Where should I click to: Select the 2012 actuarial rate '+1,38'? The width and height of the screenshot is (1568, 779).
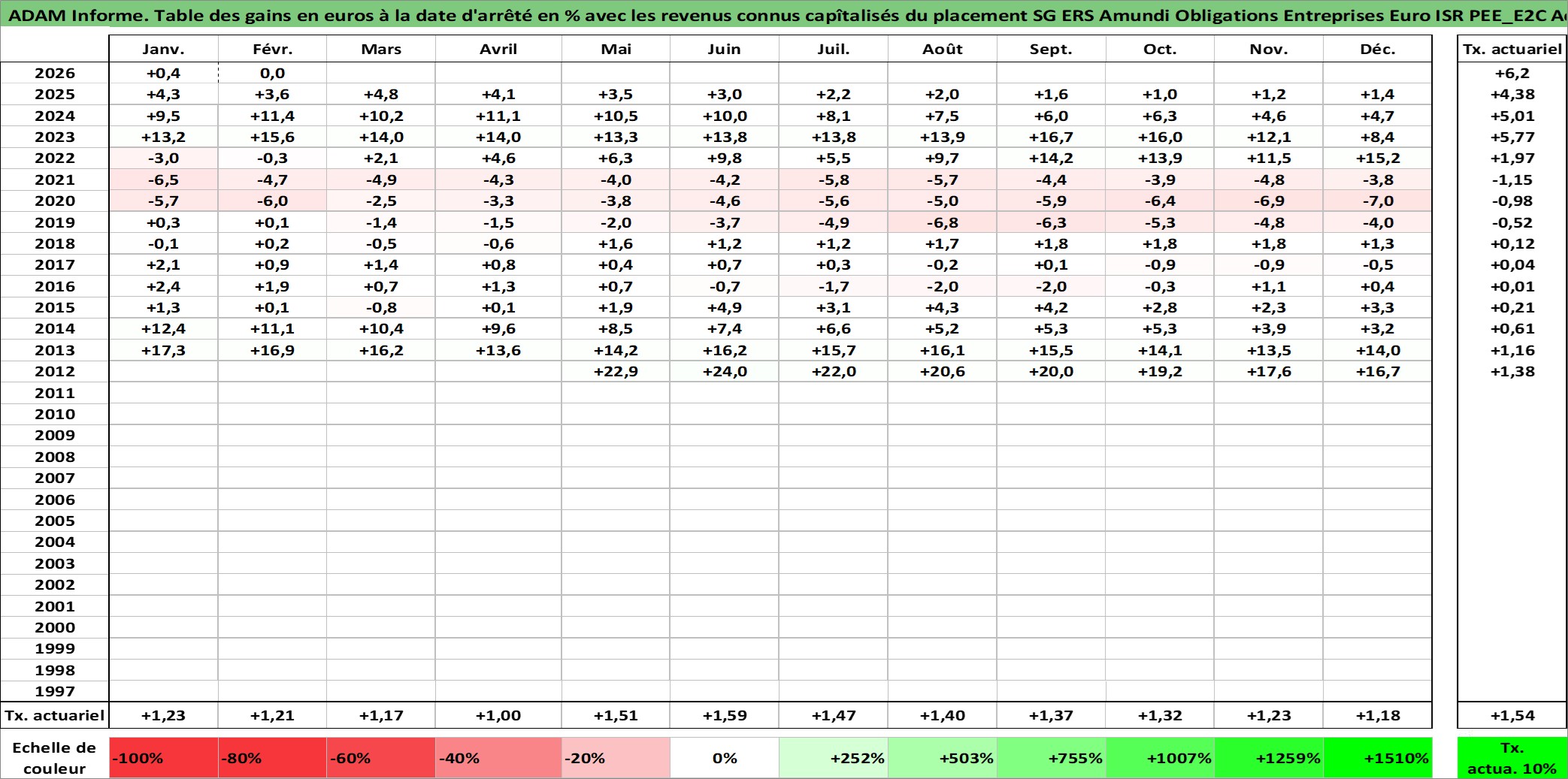1512,371
